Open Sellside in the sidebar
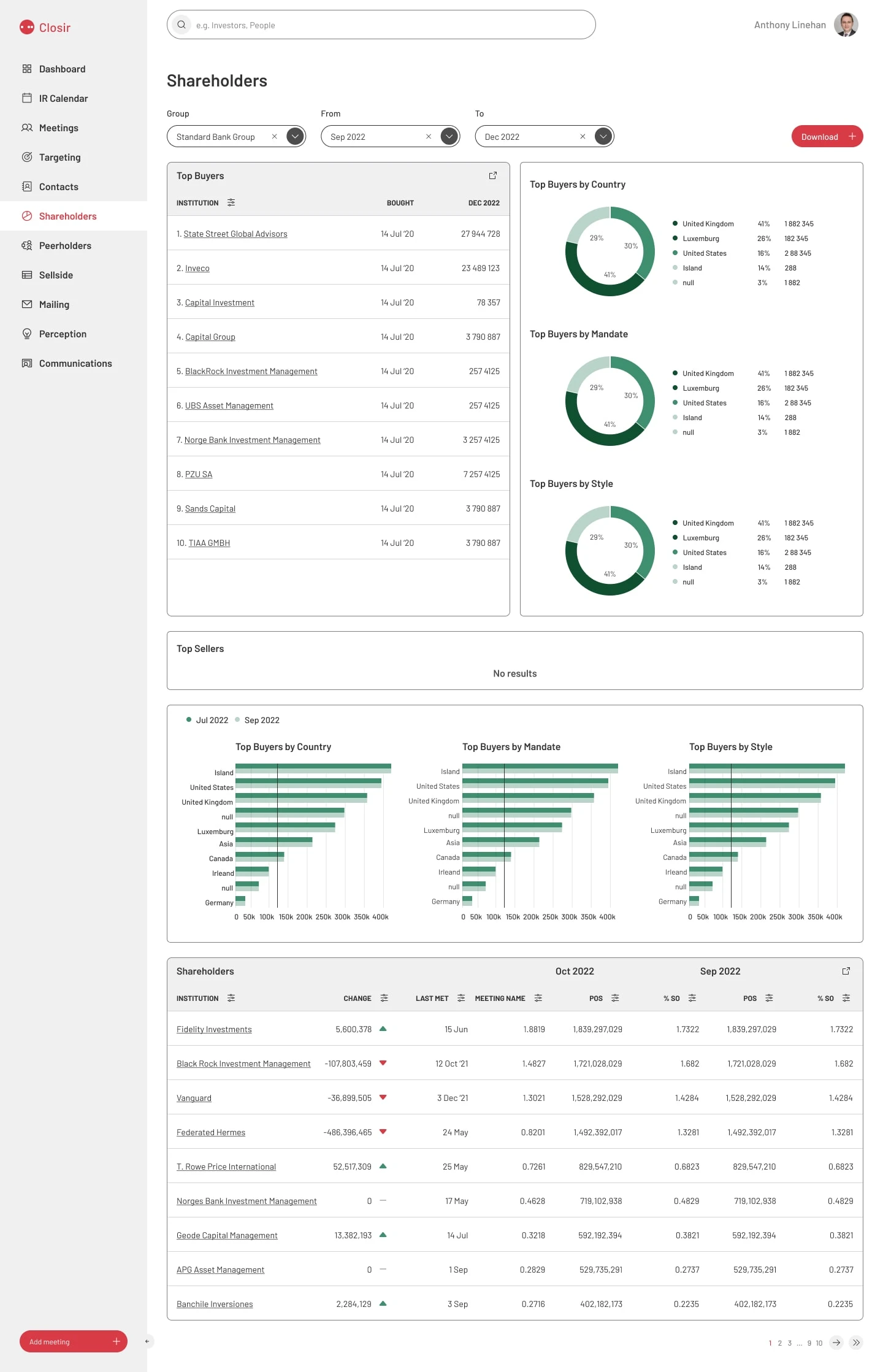The width and height of the screenshot is (883, 1372). [74, 275]
